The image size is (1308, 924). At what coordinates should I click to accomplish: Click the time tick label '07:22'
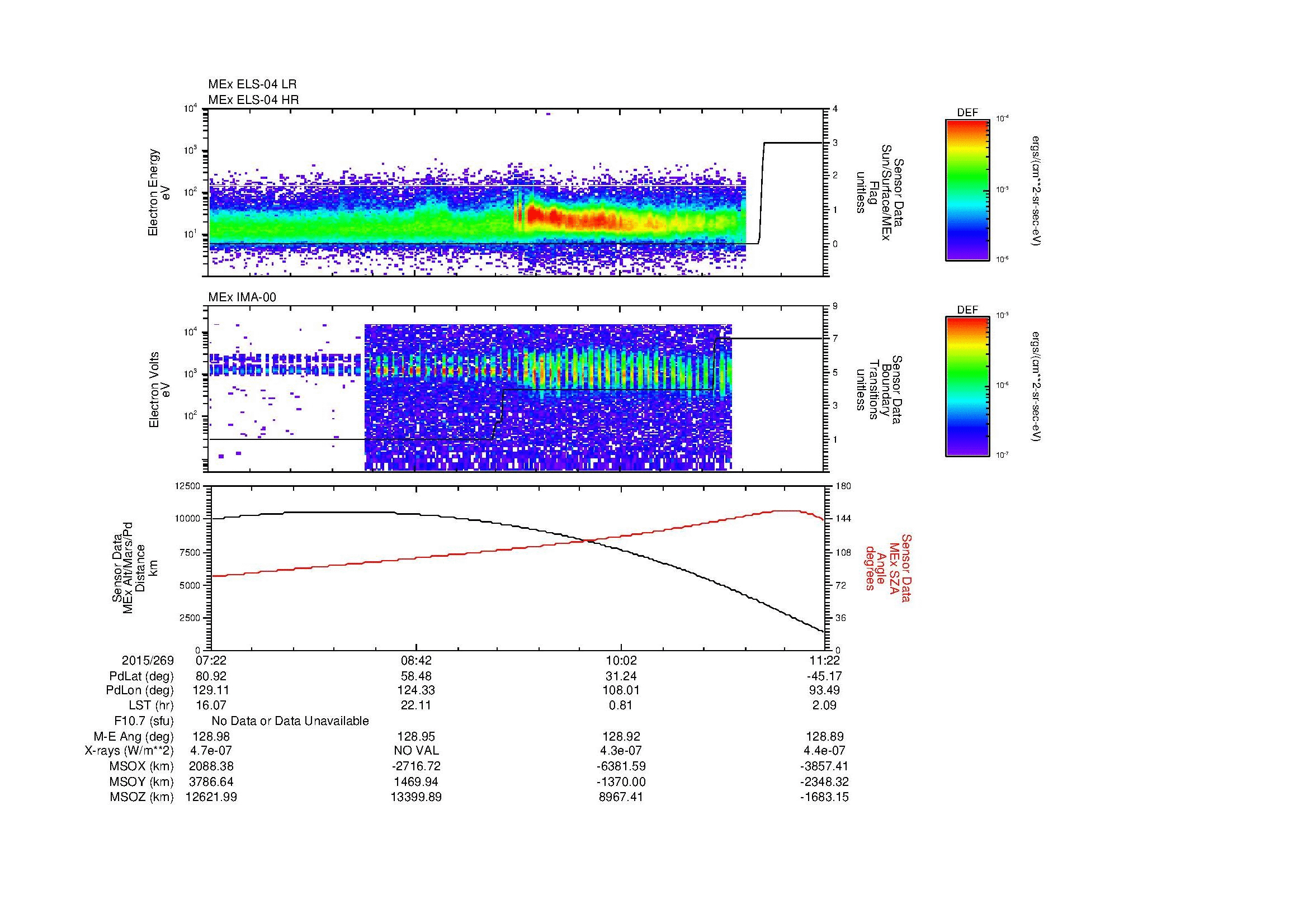point(211,660)
